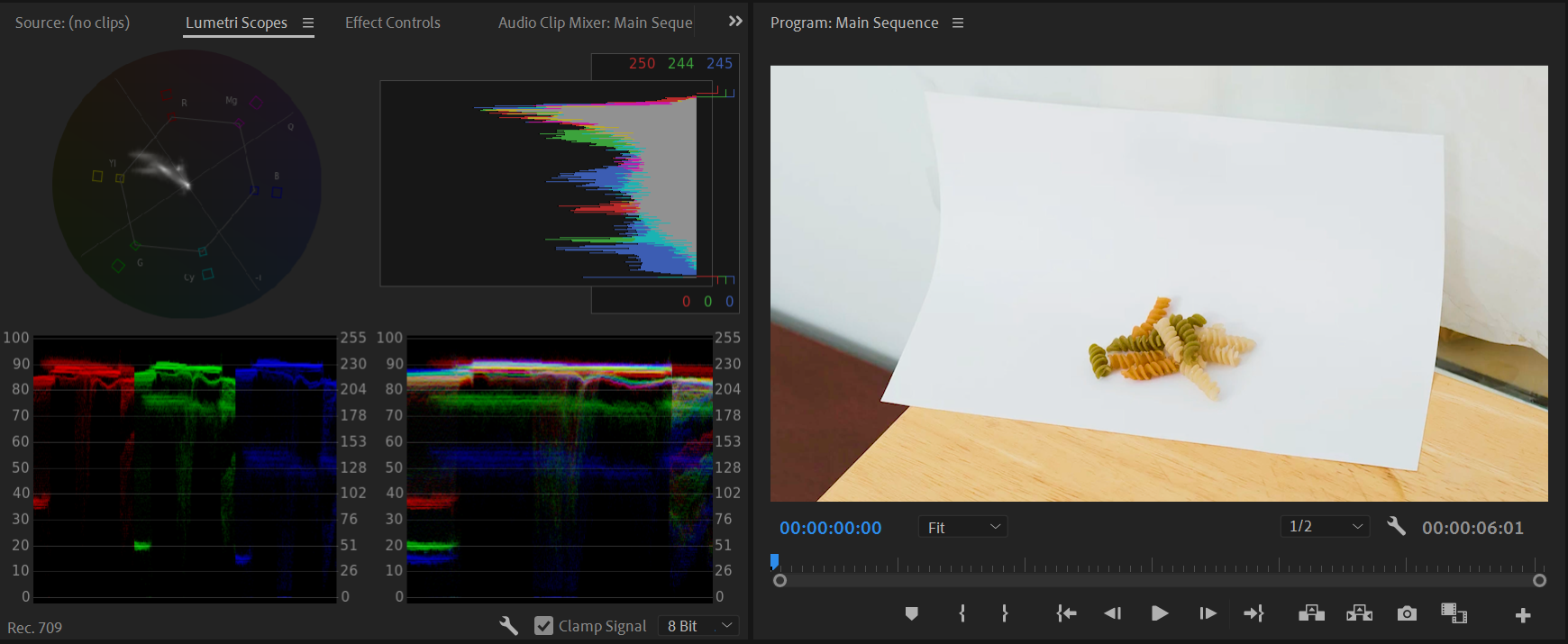Add a marker in Program monitor
This screenshot has height=644, width=1568.
[911, 613]
